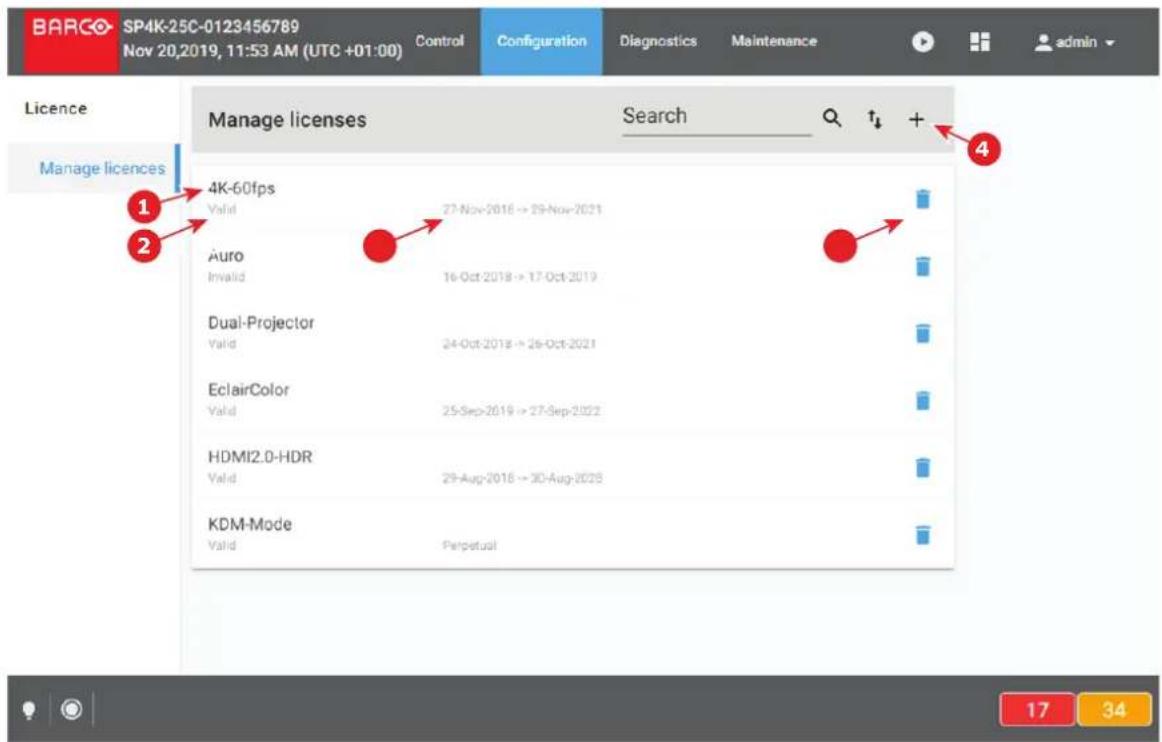Add a new license with plus icon
This screenshot has height=742, width=1162.
917,119
